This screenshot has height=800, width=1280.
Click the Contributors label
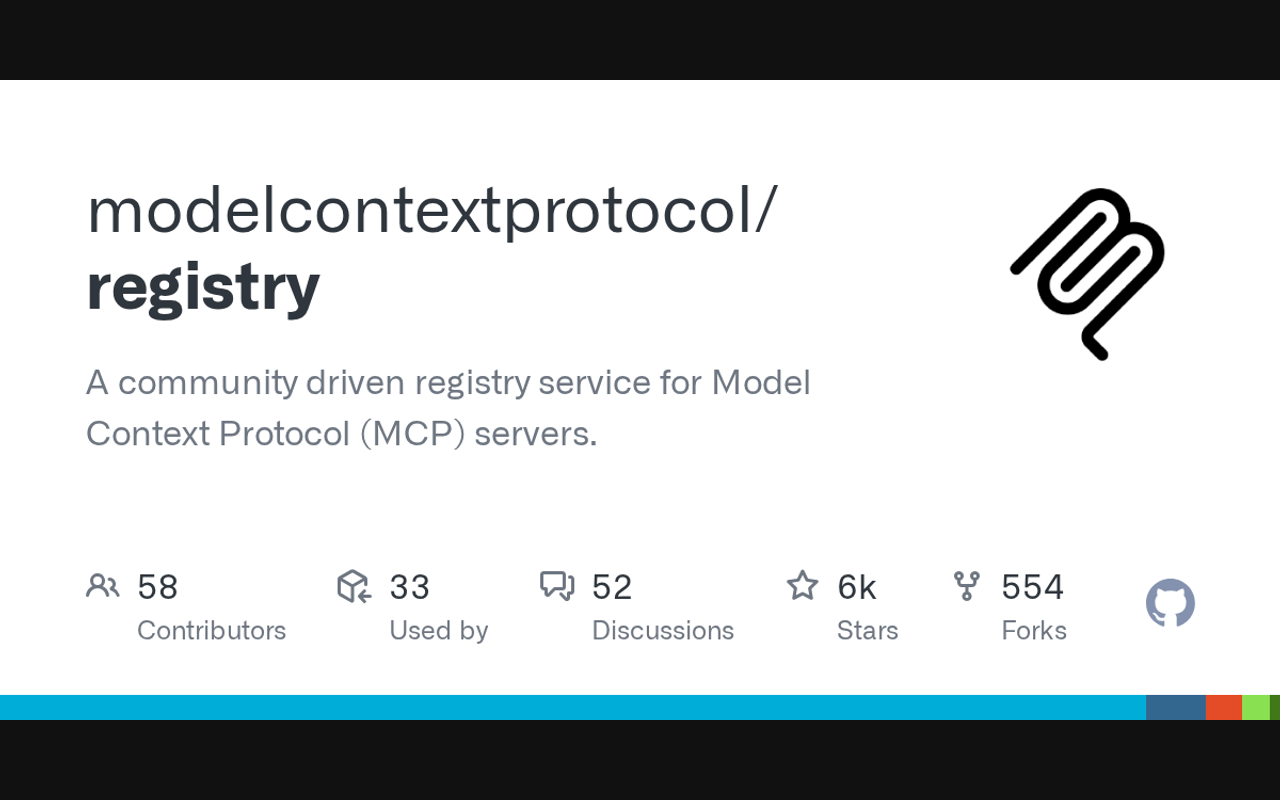click(x=211, y=631)
